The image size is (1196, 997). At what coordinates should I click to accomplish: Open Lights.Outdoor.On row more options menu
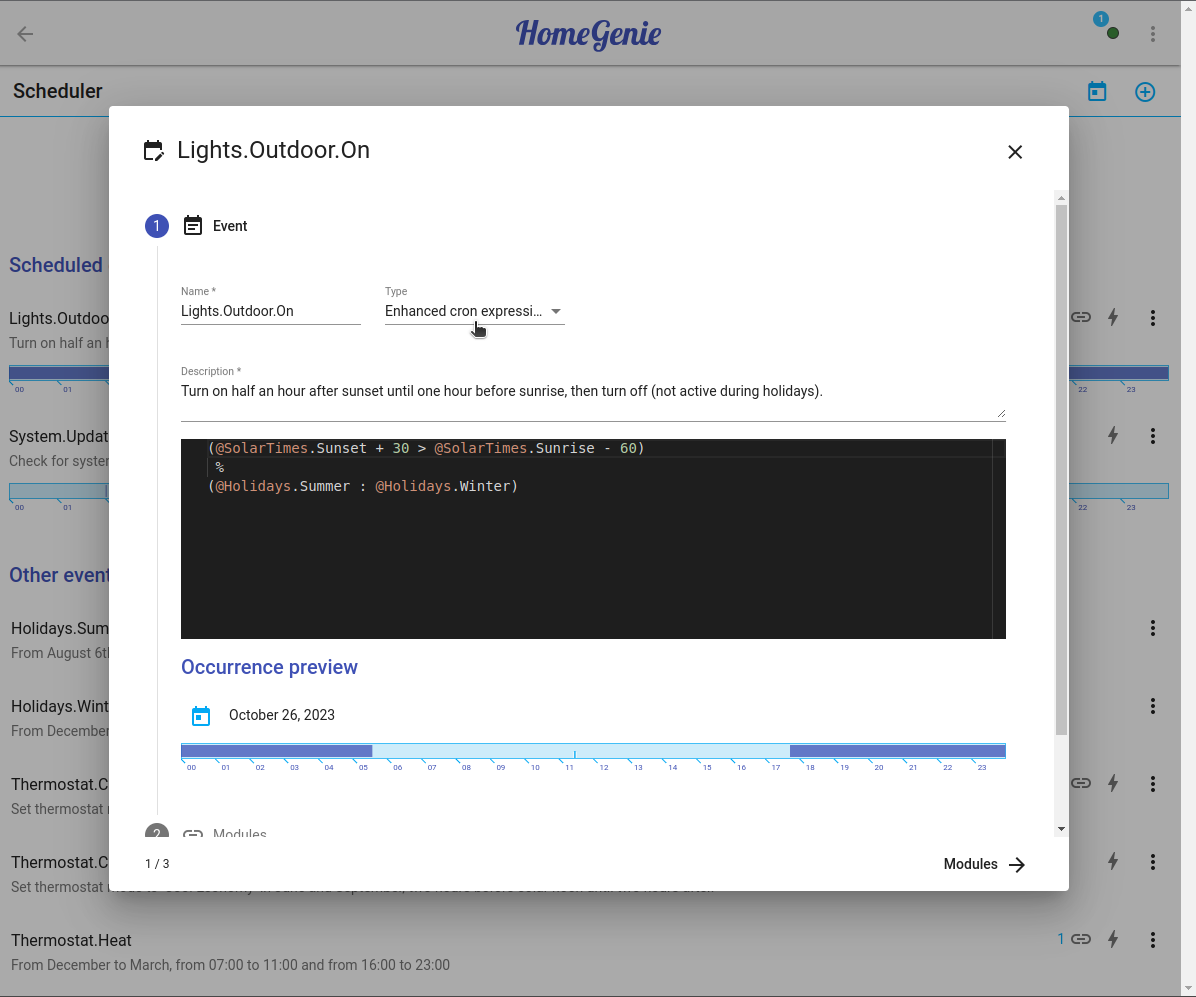[x=1153, y=318]
